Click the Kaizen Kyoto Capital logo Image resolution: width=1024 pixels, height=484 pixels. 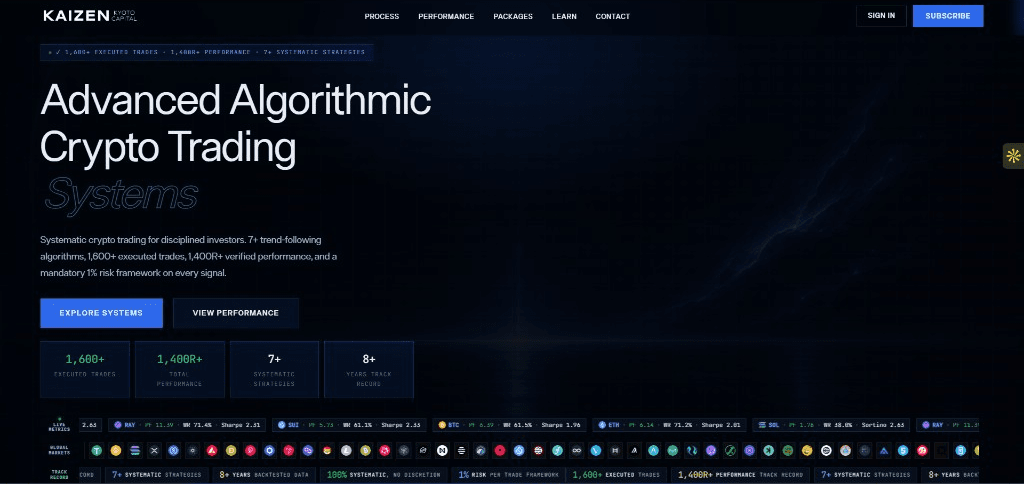pyautogui.click(x=90, y=16)
